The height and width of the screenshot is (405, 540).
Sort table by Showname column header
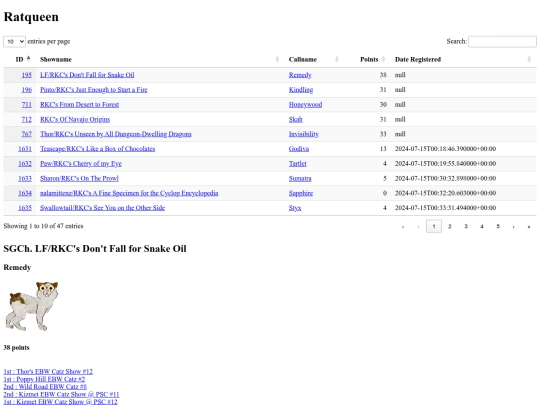(x=160, y=59)
